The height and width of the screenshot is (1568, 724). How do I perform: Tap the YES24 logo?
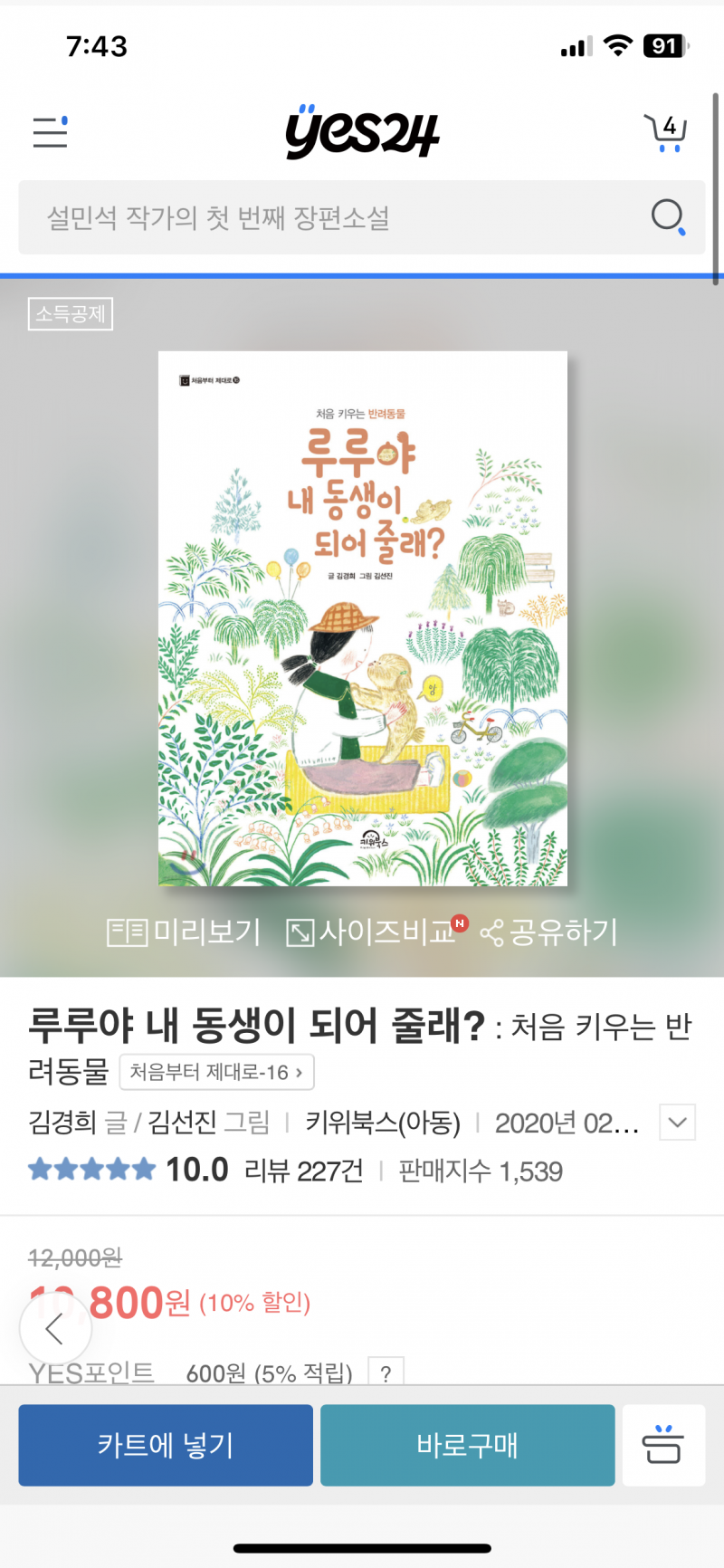coord(362,132)
